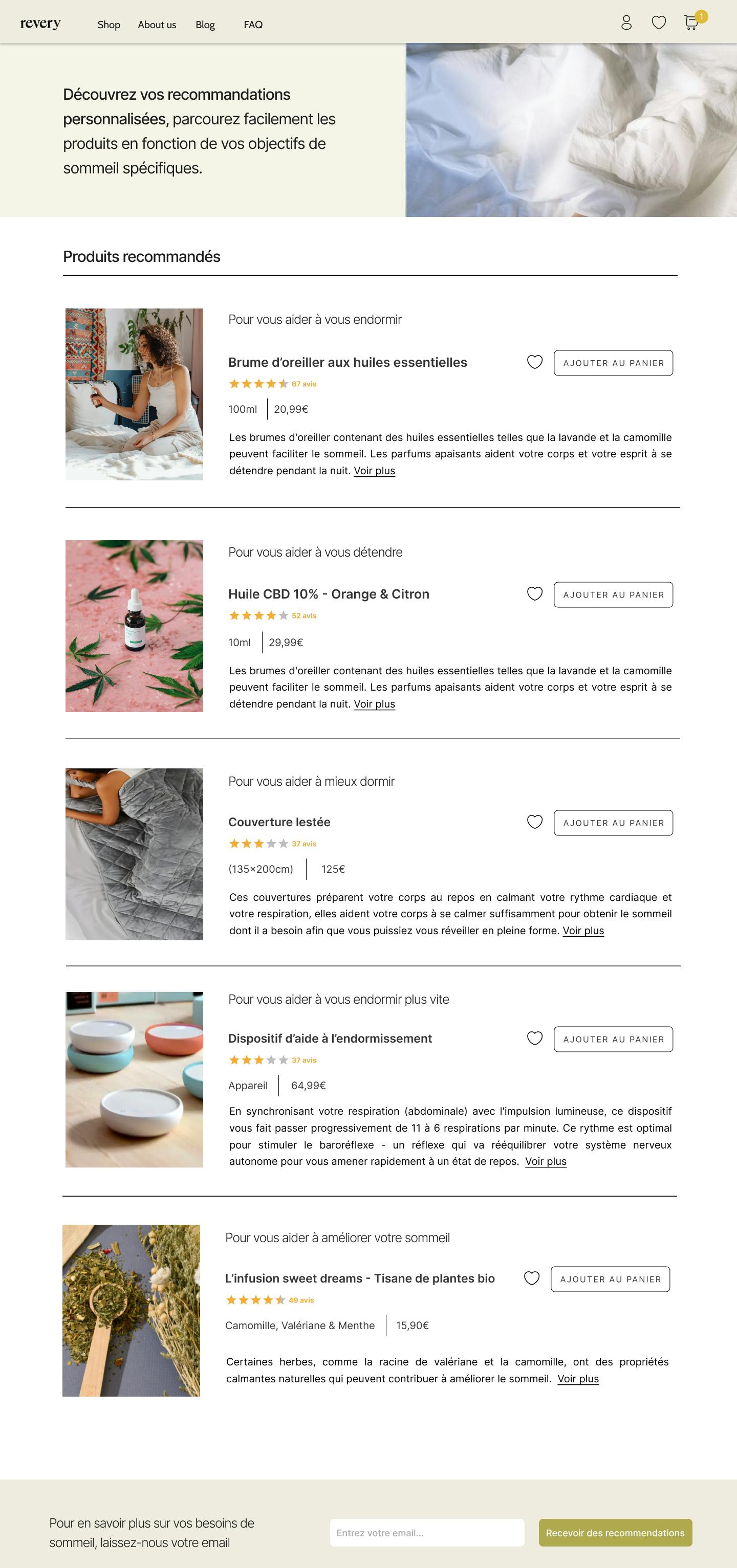Open the wishlist heart in header
Image resolution: width=737 pixels, height=1568 pixels.
(x=658, y=23)
